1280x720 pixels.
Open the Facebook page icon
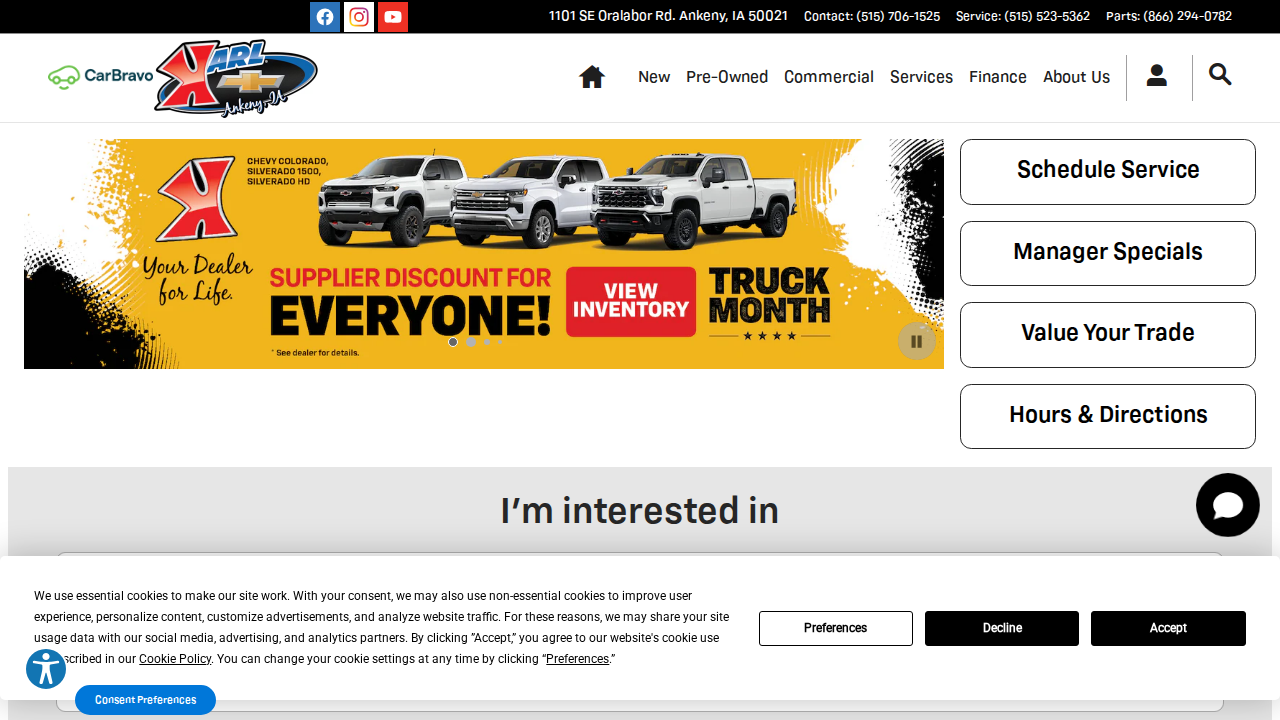pyautogui.click(x=324, y=16)
